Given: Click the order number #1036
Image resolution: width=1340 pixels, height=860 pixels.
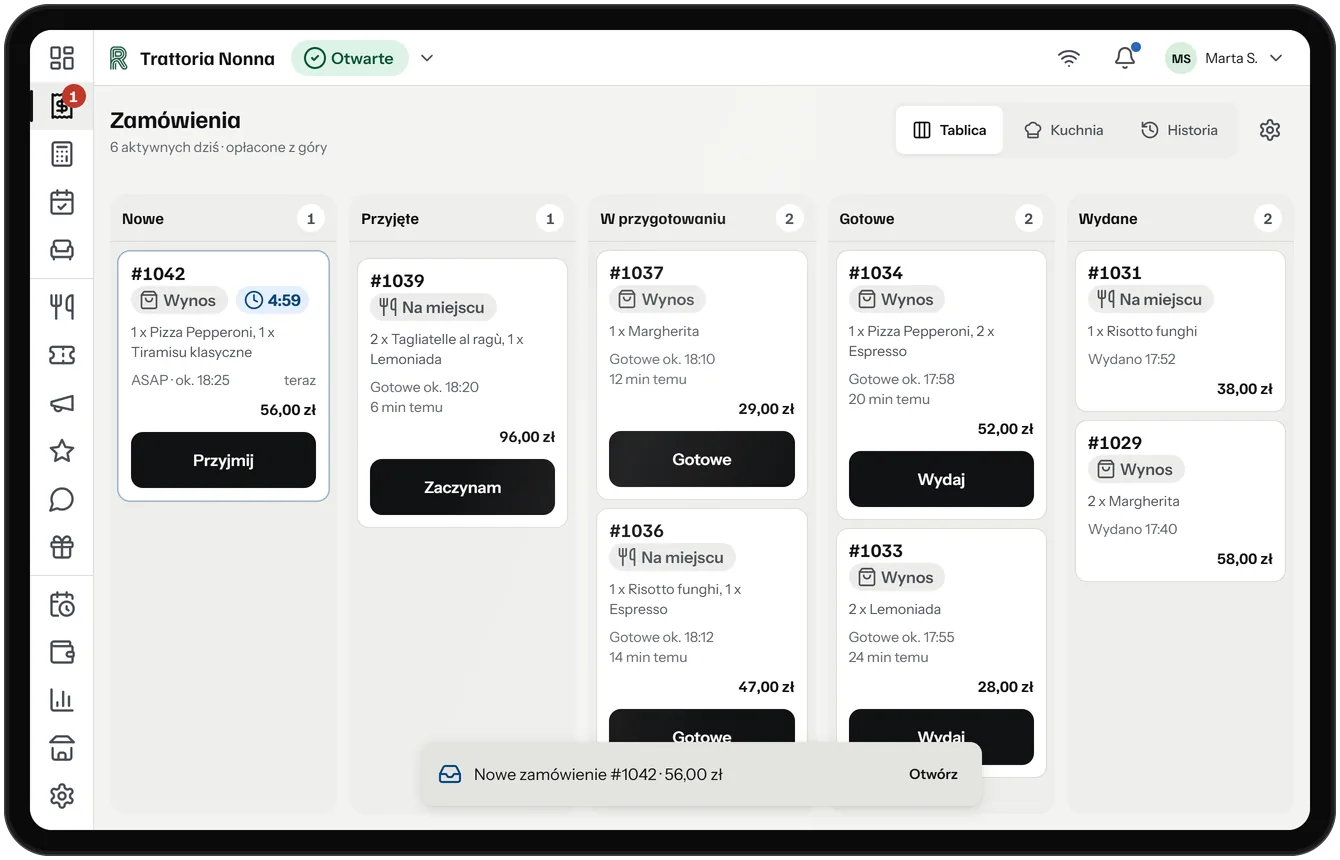Looking at the screenshot, I should (636, 531).
